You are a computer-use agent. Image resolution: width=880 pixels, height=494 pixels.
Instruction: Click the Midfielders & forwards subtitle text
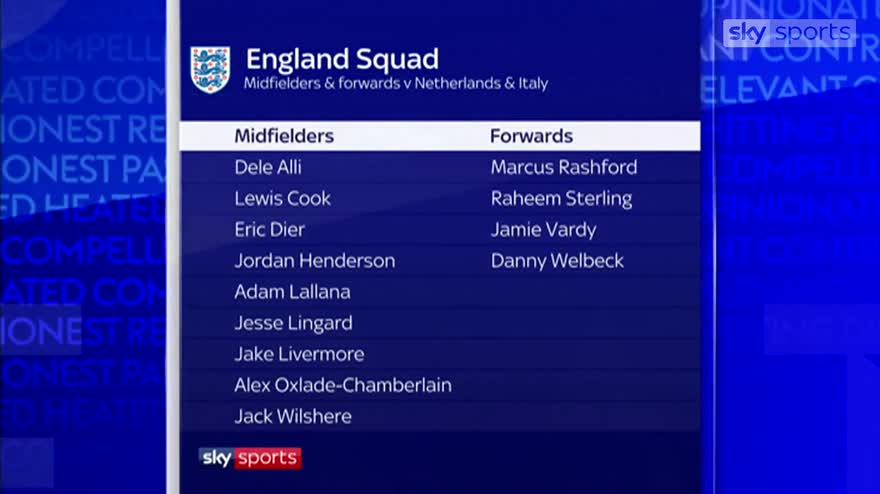click(396, 84)
